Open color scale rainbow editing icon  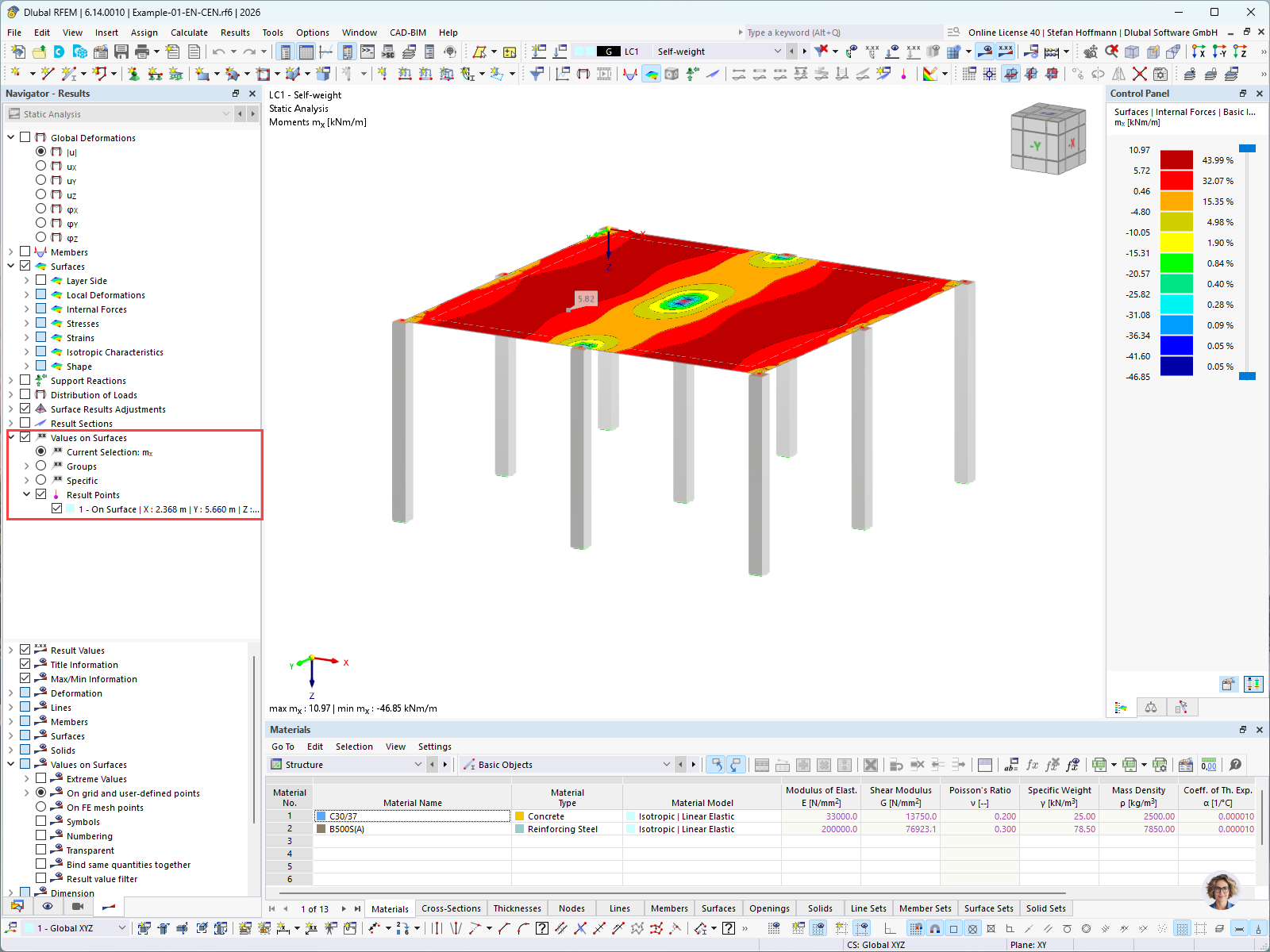929,74
